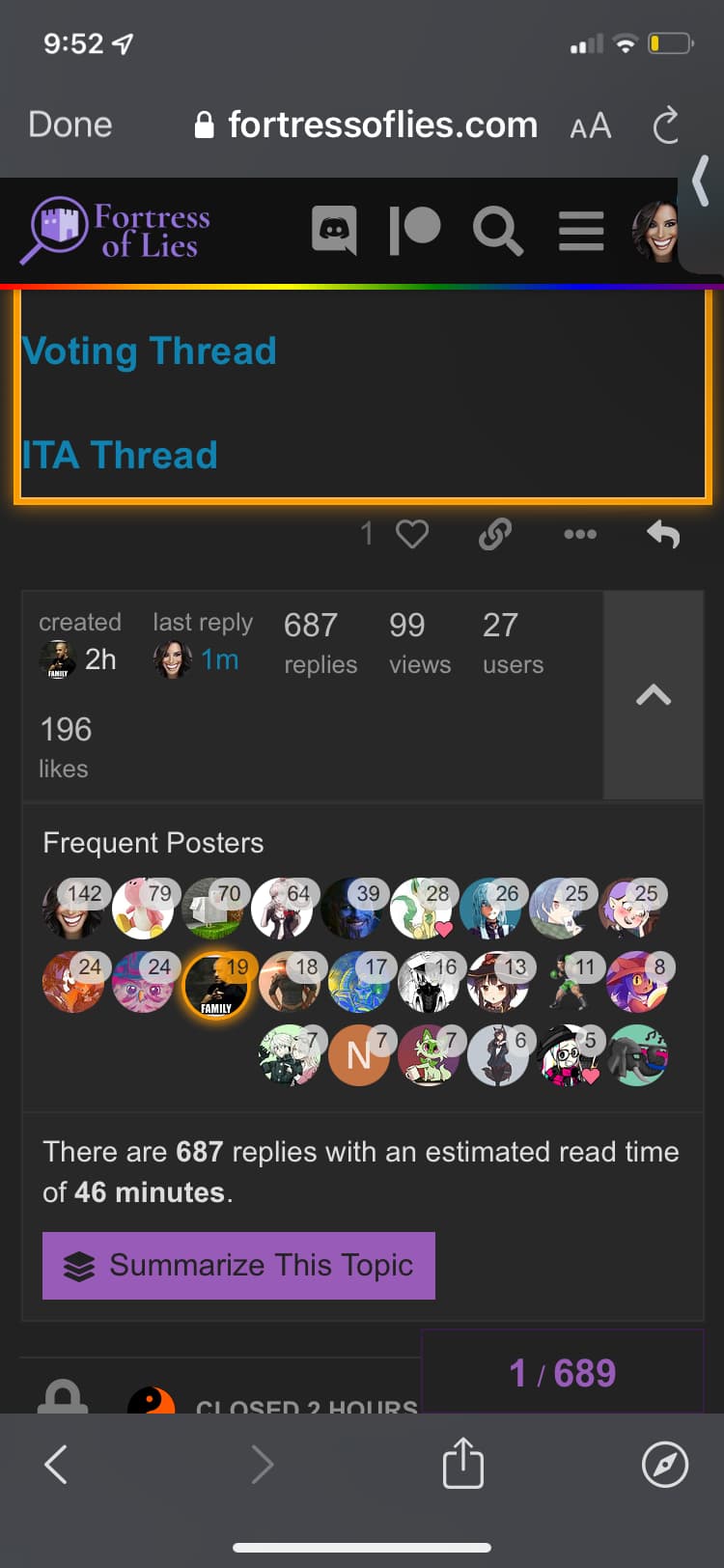Open share sheet icon in bottom bar

click(x=462, y=1463)
